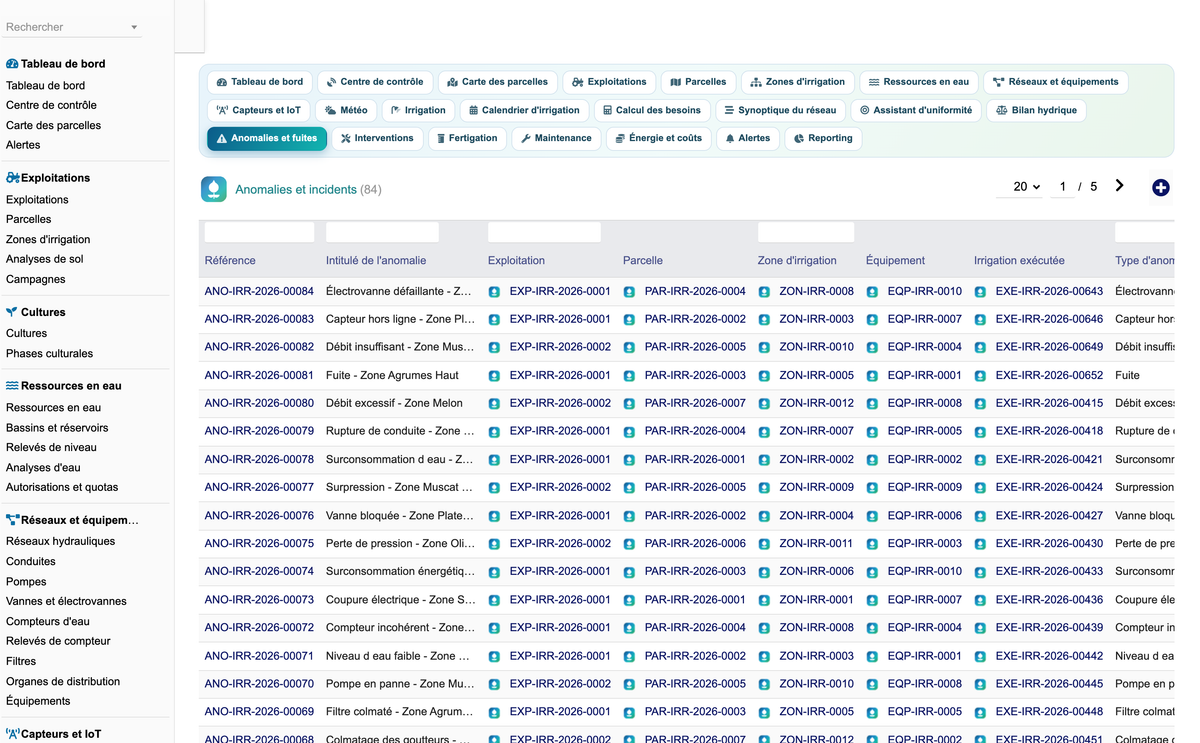Viewport: 1200px width, 743px height.
Task: Click the icon next to EXP-IRR-2026-0001 in row ANO-IRR-2026-00084
Action: tap(494, 292)
